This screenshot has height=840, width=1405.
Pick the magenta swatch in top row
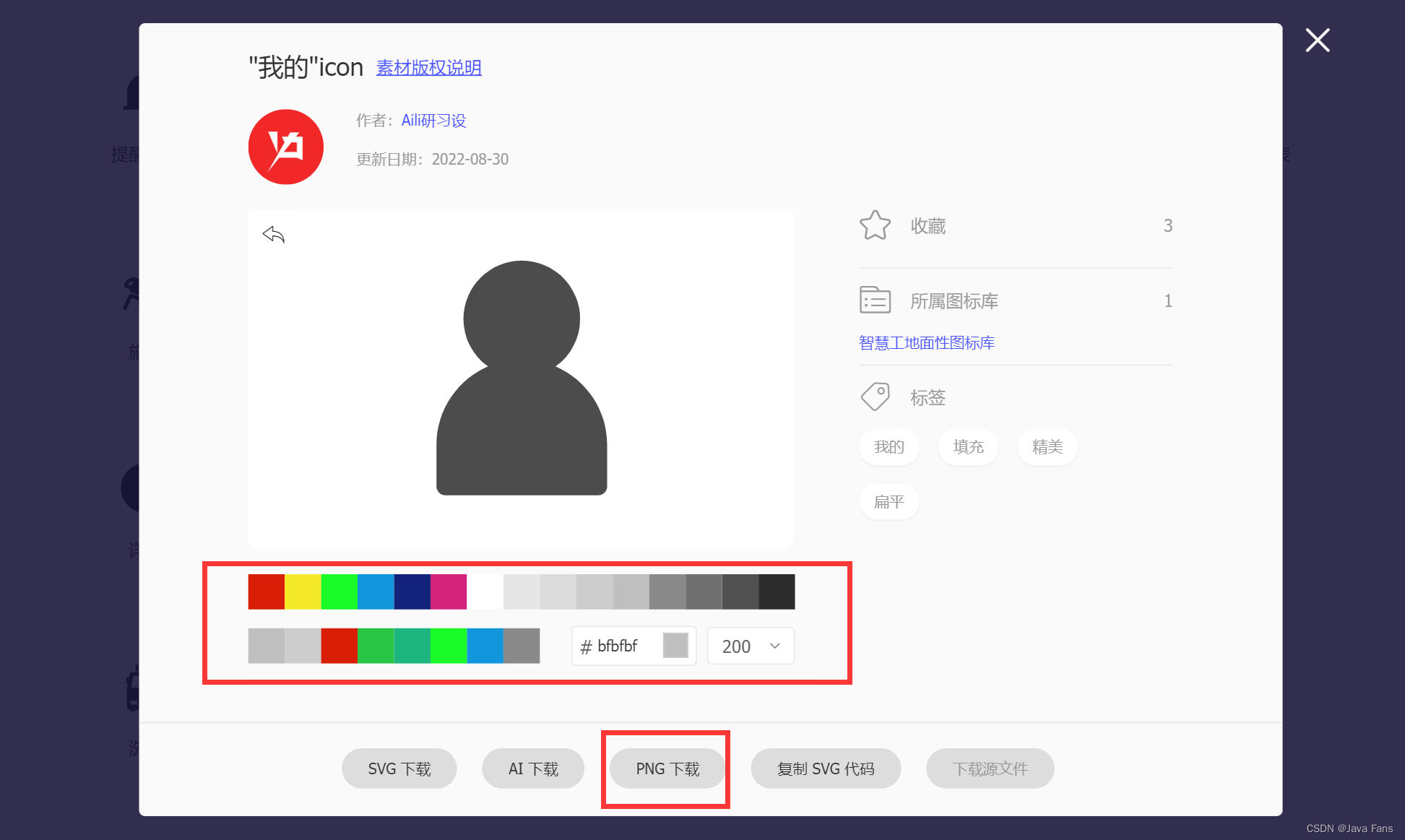pyautogui.click(x=449, y=592)
